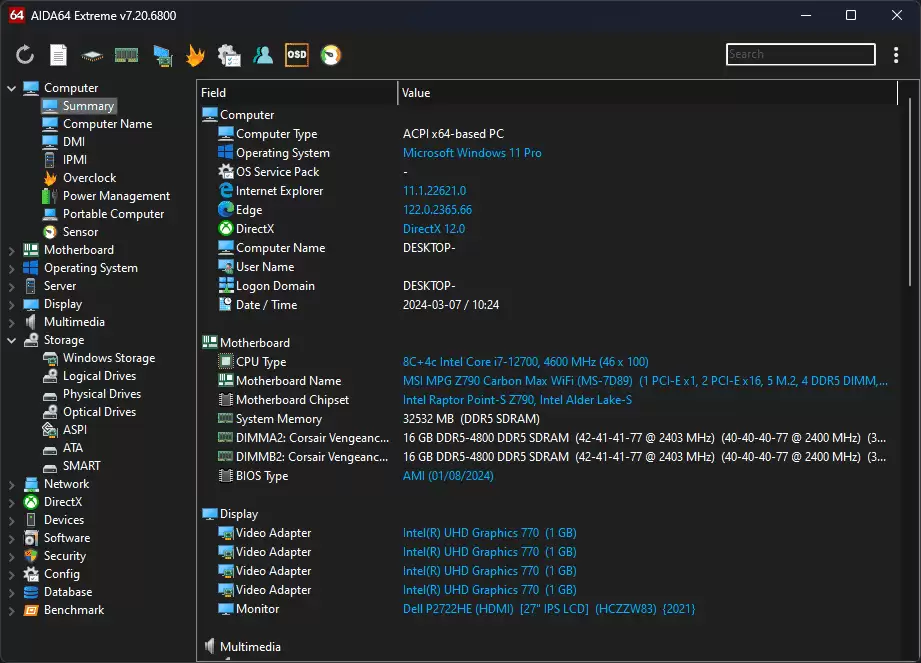Collapse the Computer tree branch
Image resolution: width=921 pixels, height=663 pixels.
10,87
